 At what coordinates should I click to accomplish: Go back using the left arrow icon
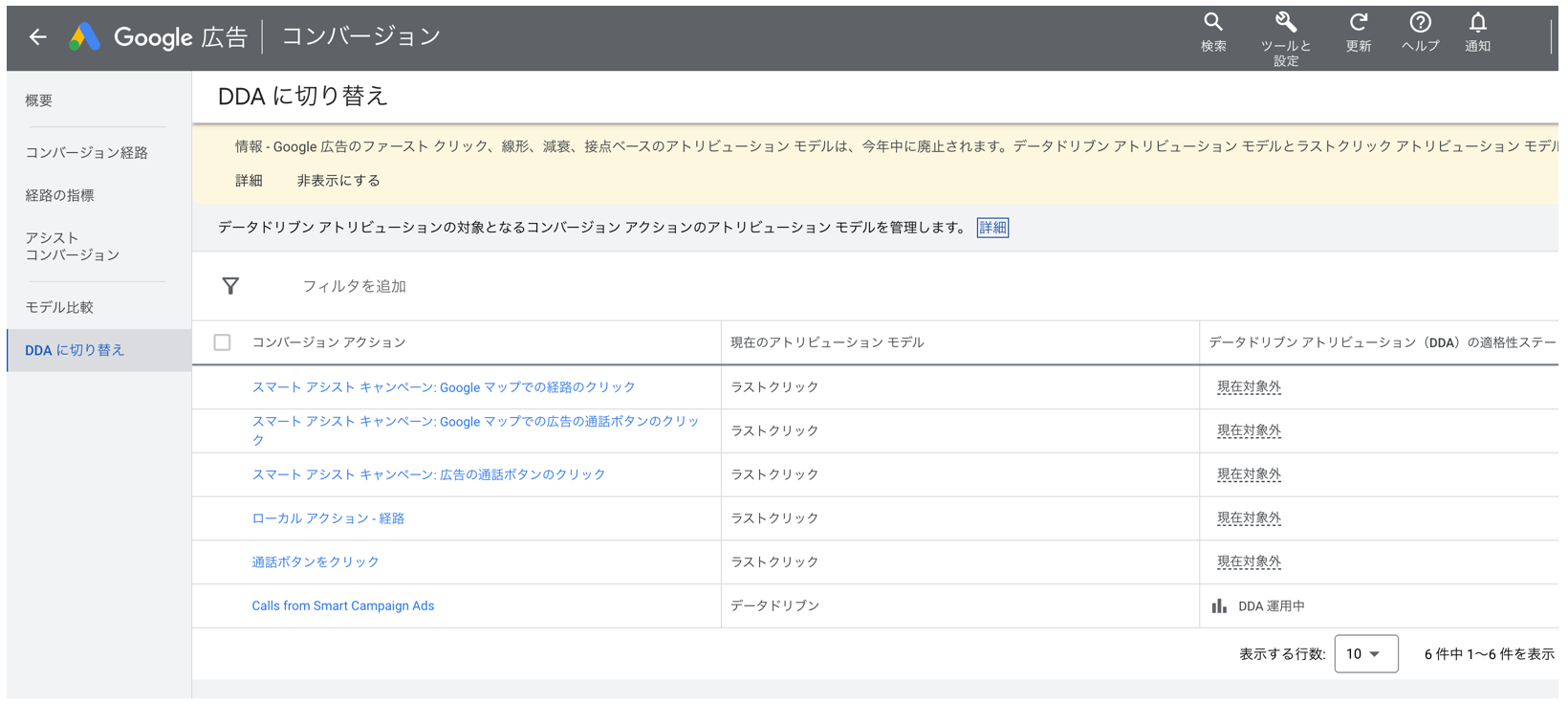(38, 37)
